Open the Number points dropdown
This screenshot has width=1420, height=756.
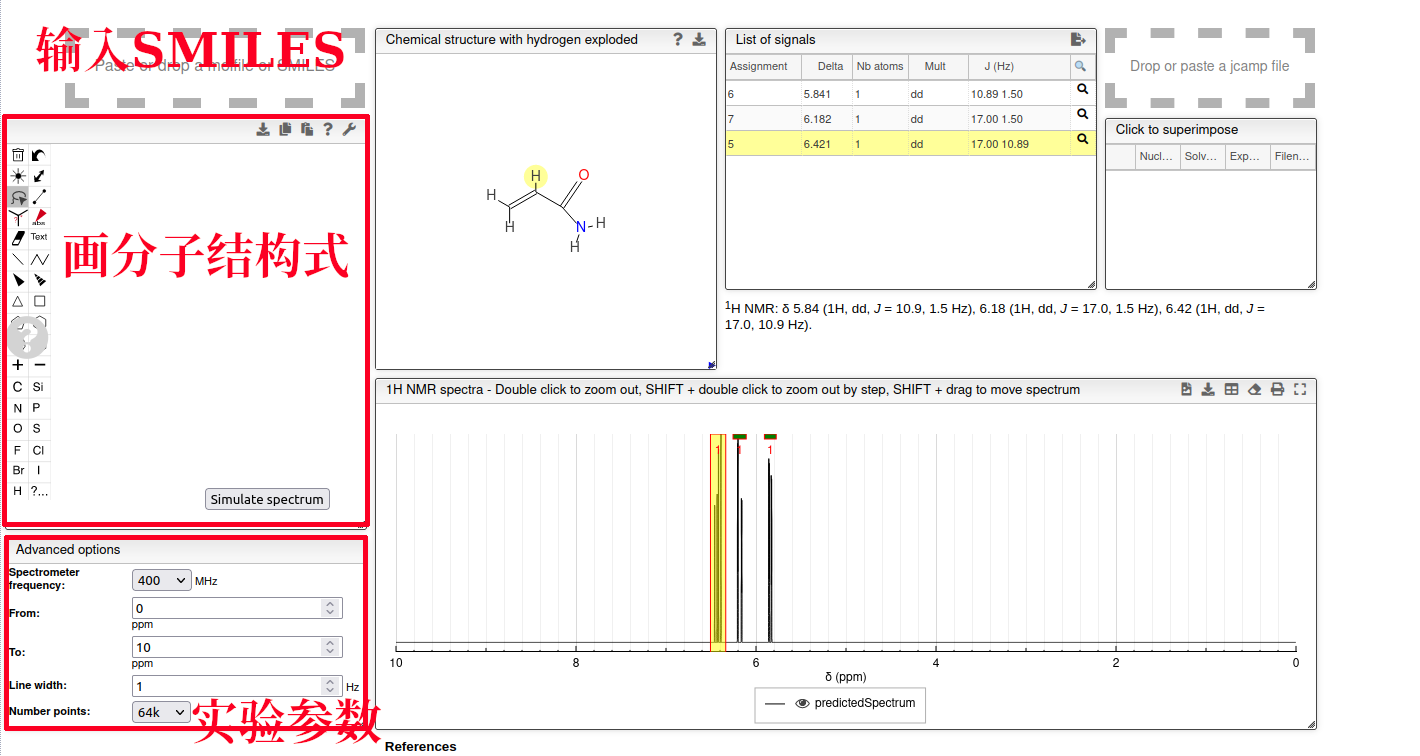pos(161,712)
